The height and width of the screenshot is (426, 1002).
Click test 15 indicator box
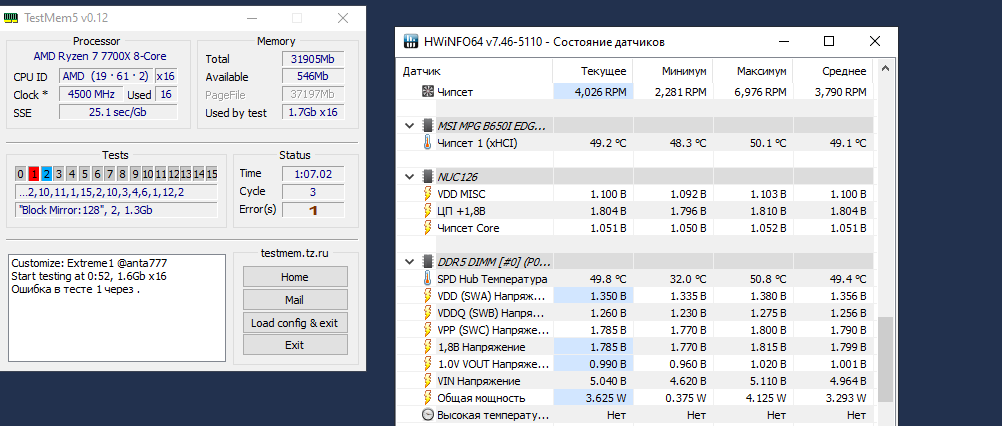212,174
